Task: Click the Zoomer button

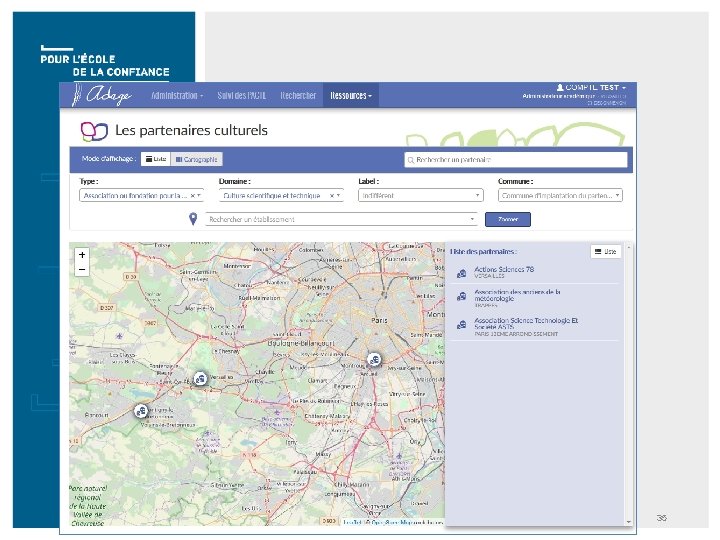Action: pos(508,219)
